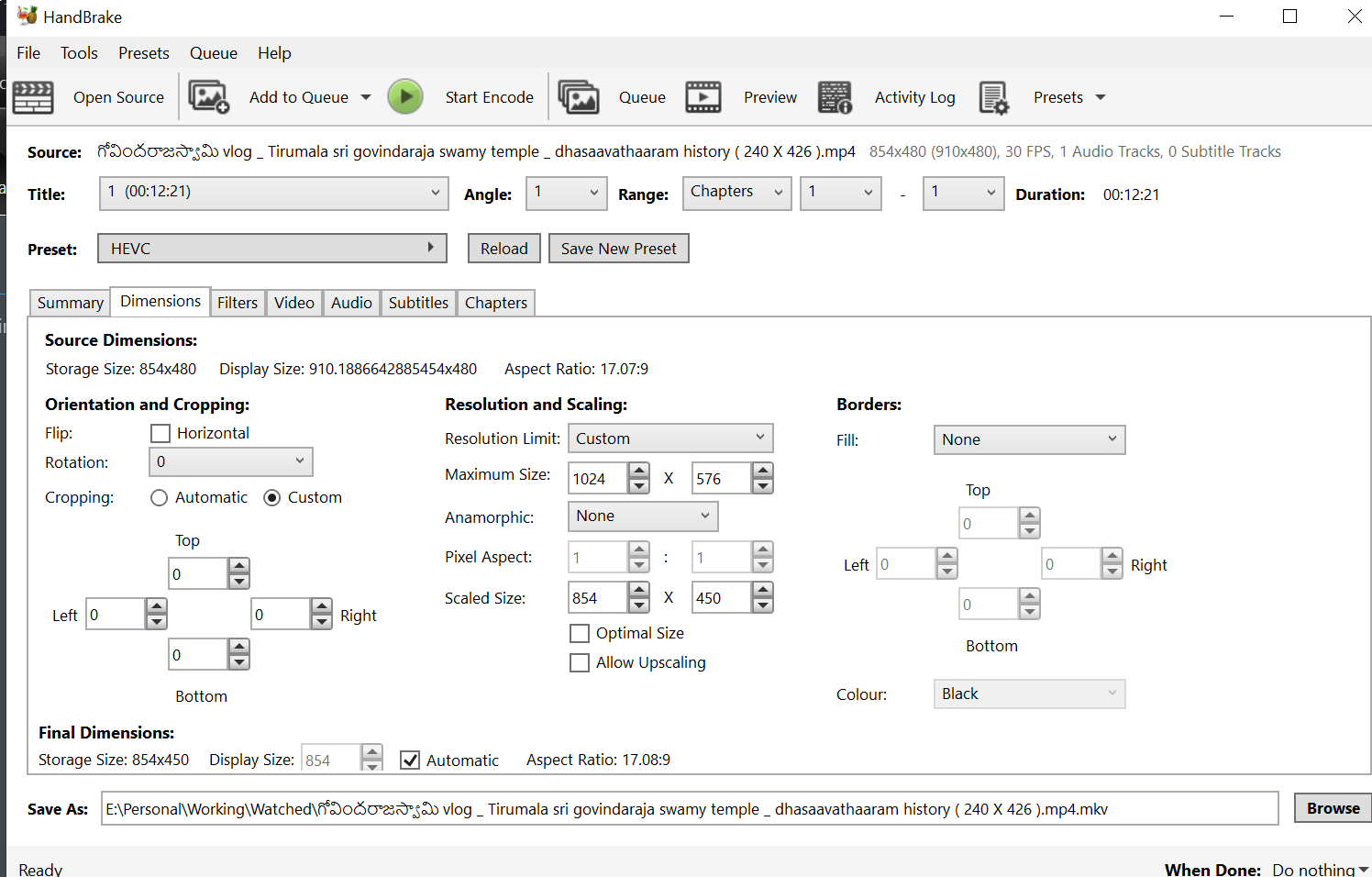Click the Reload button
The height and width of the screenshot is (877, 1372).
click(504, 249)
